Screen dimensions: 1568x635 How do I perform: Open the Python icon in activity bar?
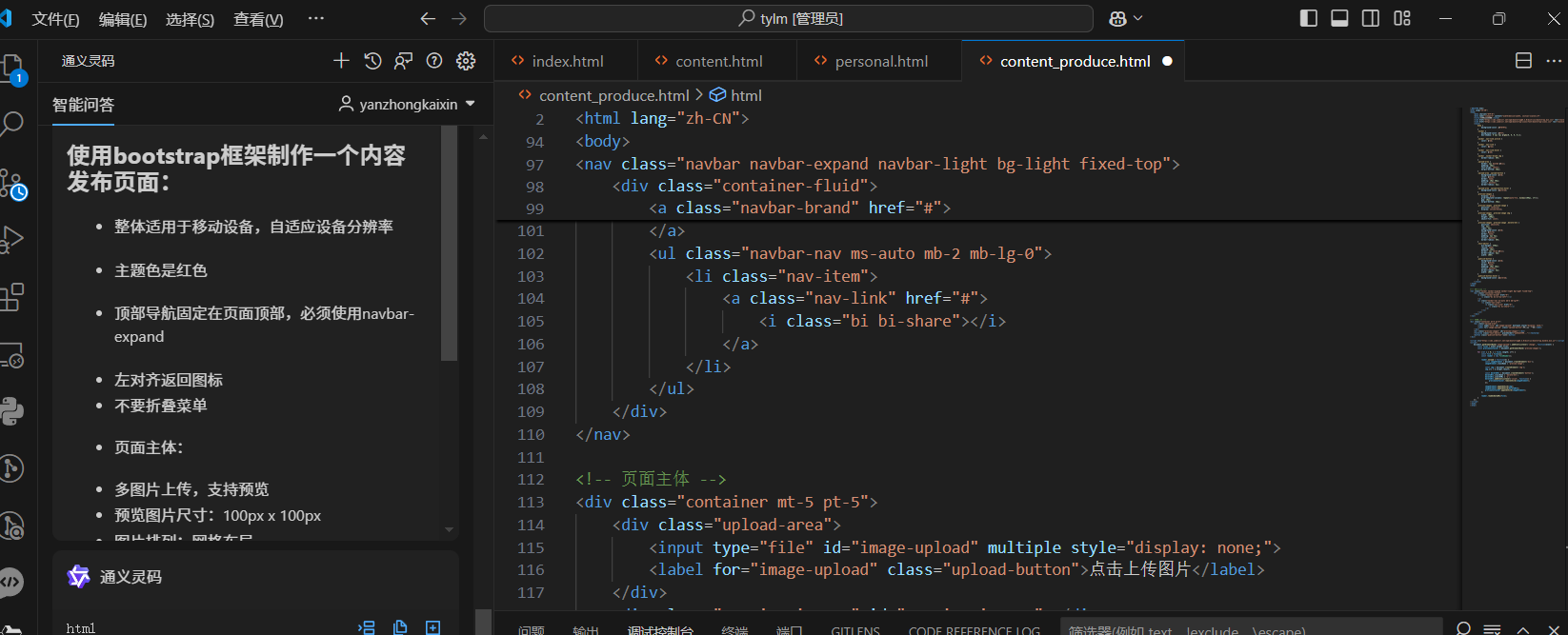[x=12, y=411]
